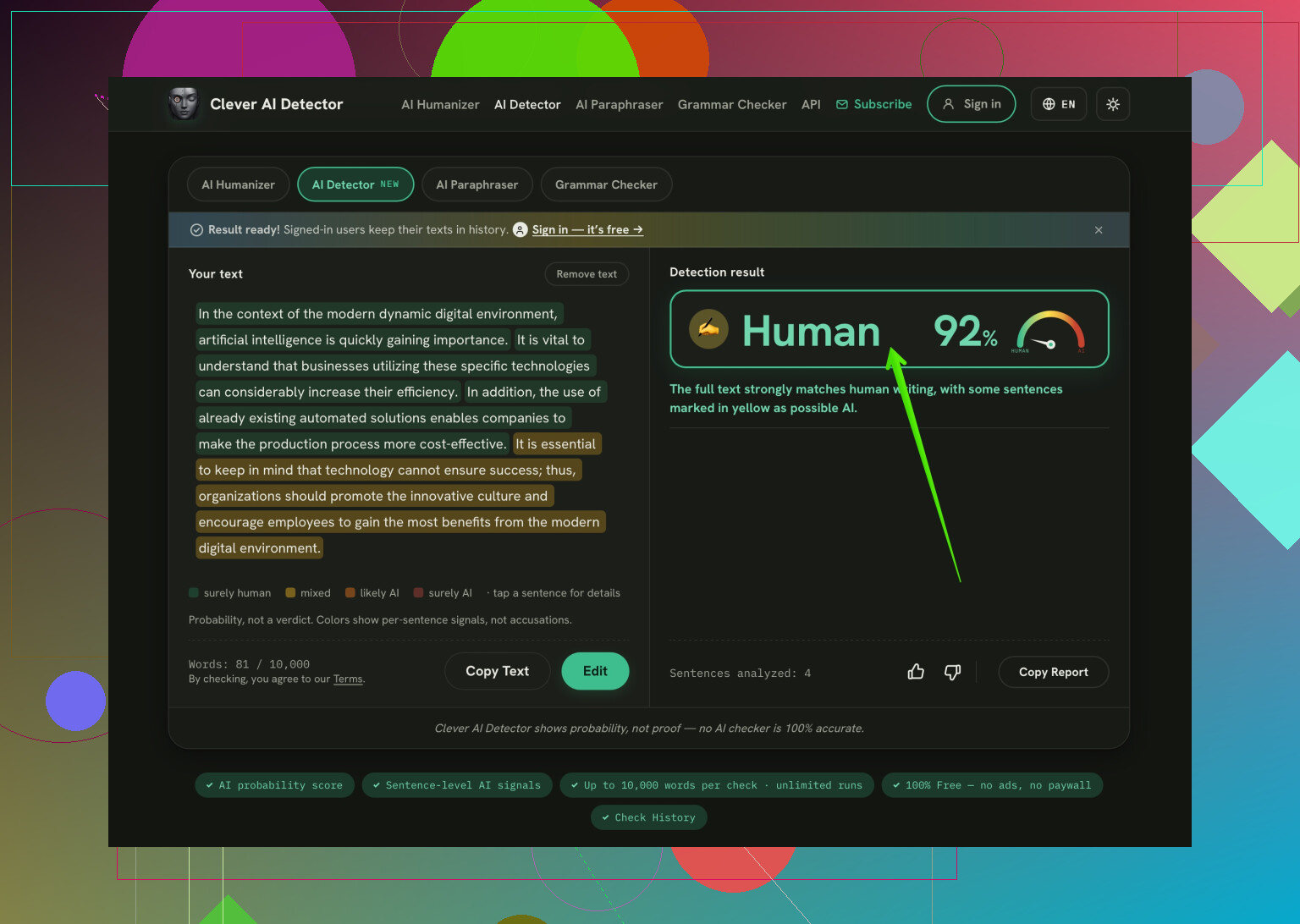Switch to the AI Humanizer tab
The width and height of the screenshot is (1300, 924).
[x=238, y=184]
